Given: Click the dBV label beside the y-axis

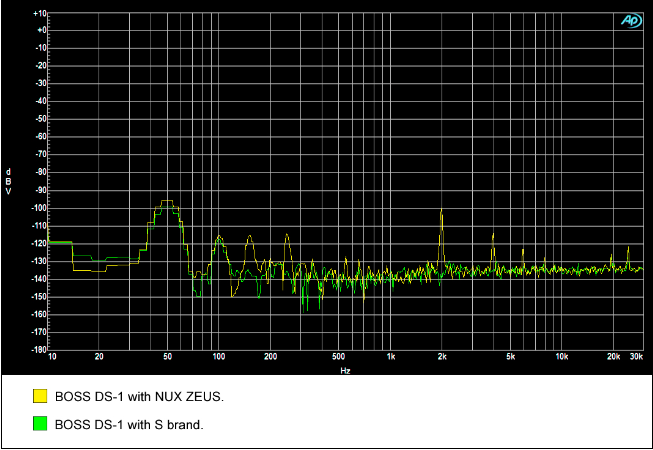Looking at the screenshot, I should pos(9,181).
